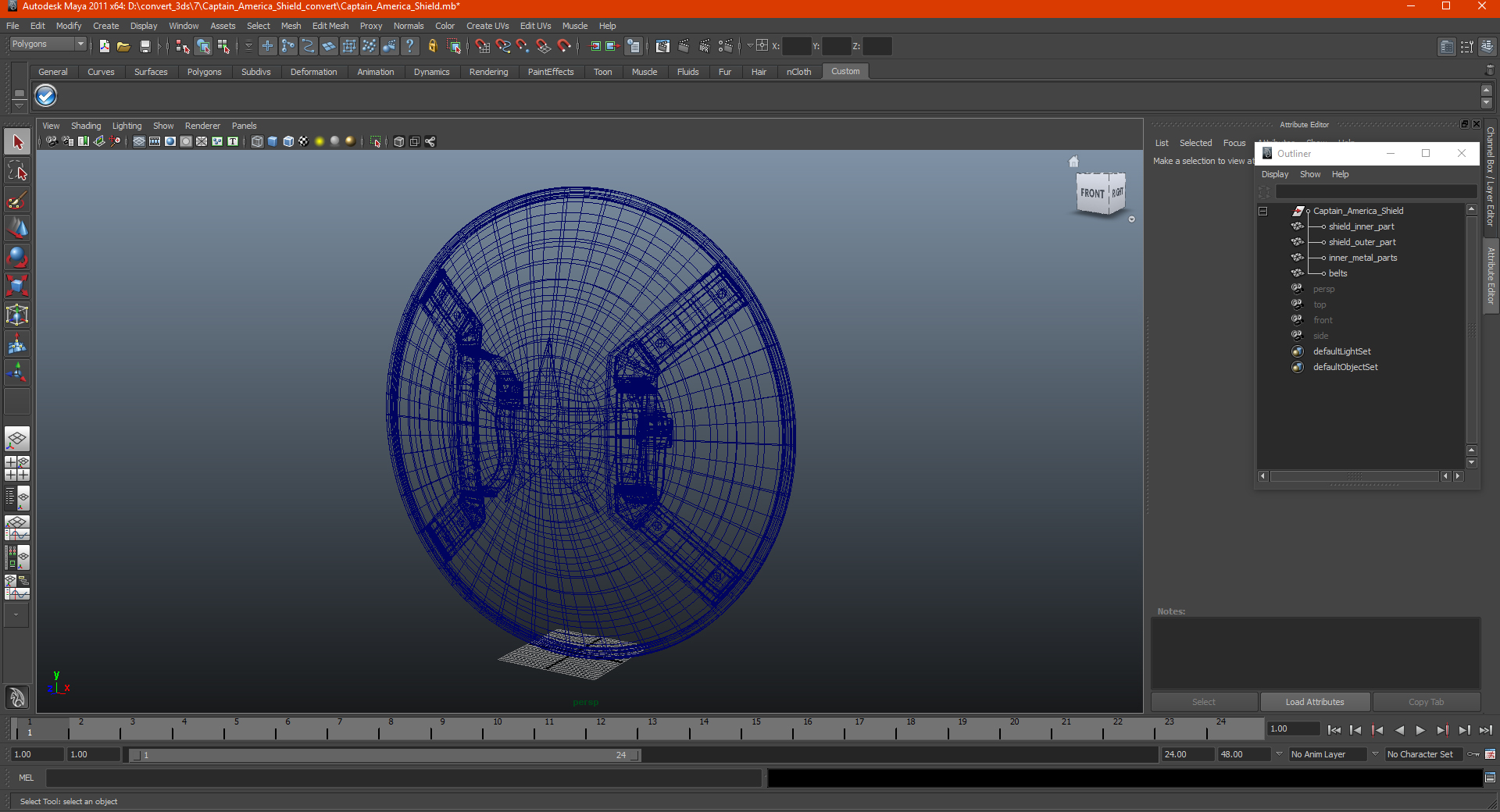Viewport: 1500px width, 812px height.
Task: Pick the Show Manipulator tool
Action: (x=17, y=372)
